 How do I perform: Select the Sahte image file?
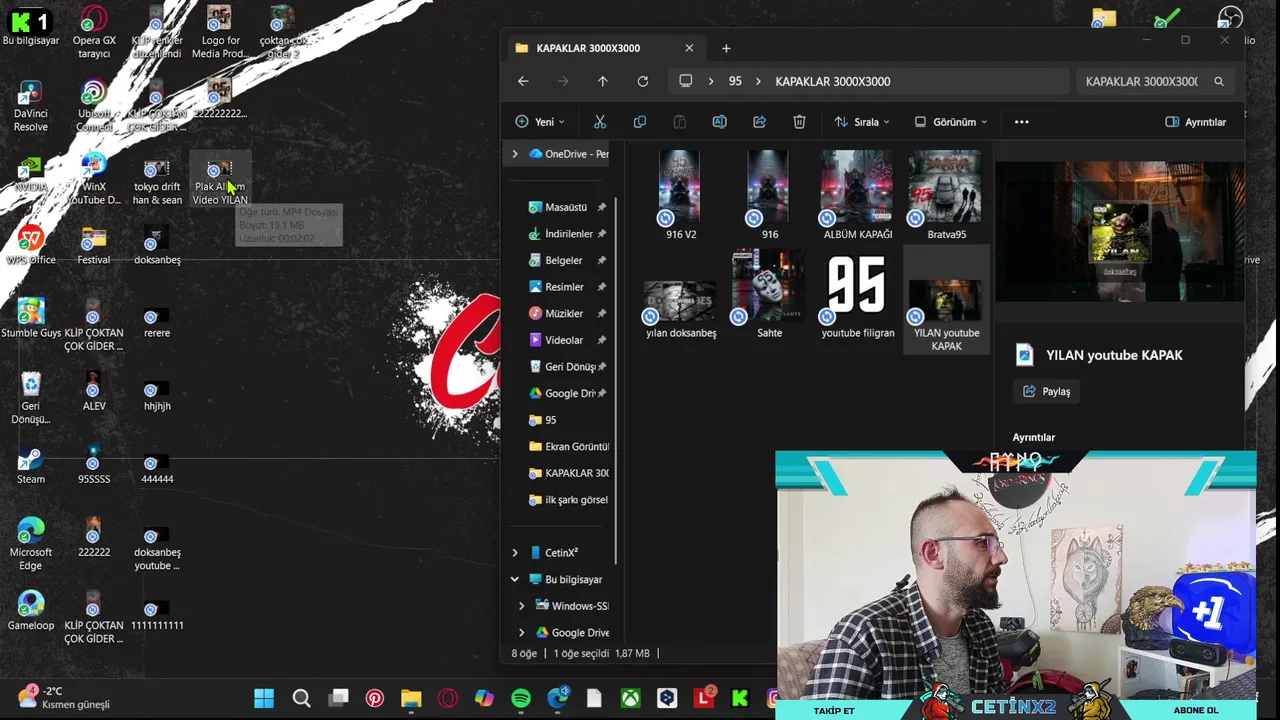click(x=768, y=295)
